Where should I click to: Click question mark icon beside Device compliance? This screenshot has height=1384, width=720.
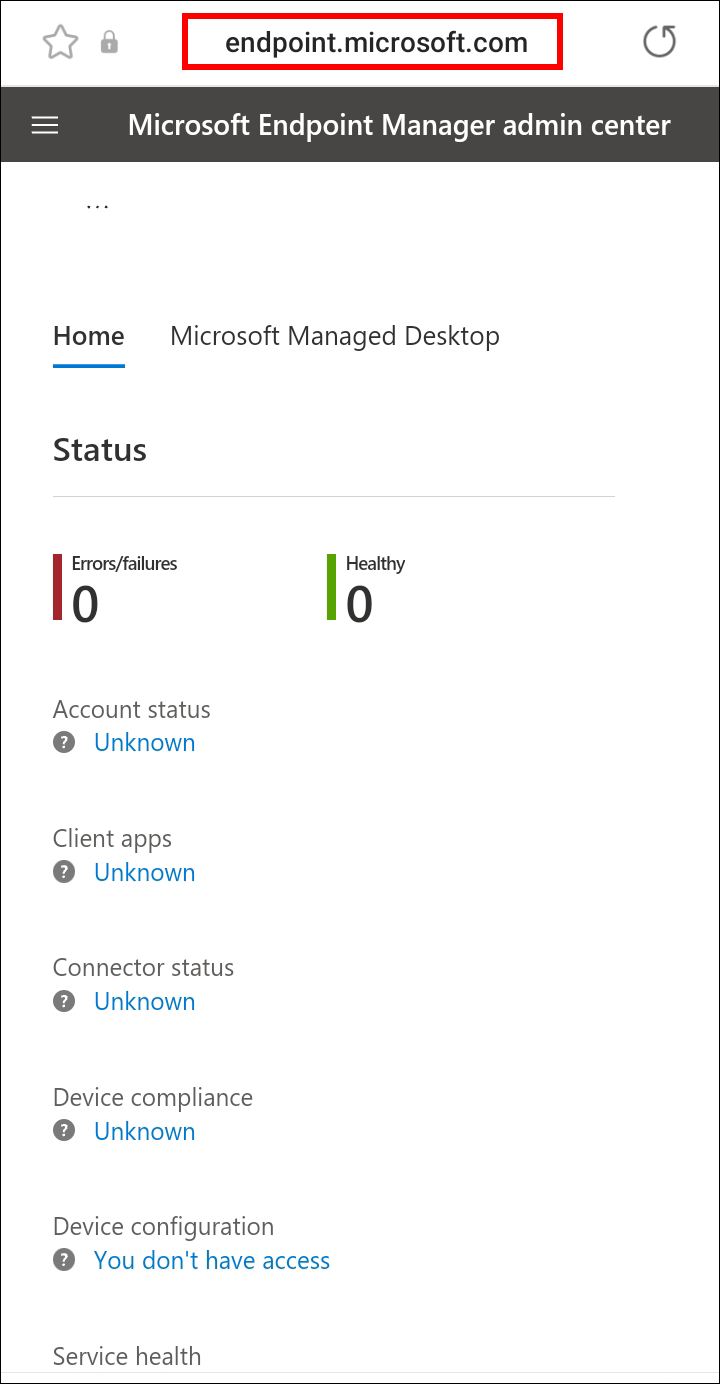[64, 1131]
